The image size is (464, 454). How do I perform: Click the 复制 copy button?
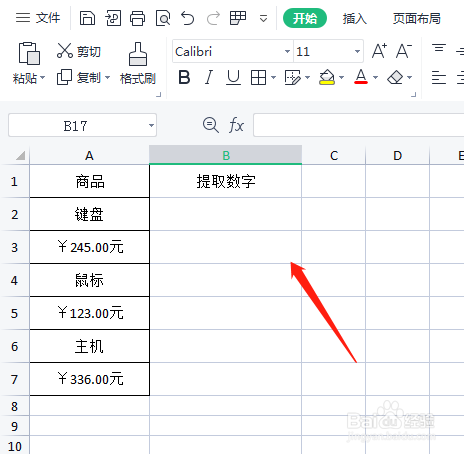(79, 78)
